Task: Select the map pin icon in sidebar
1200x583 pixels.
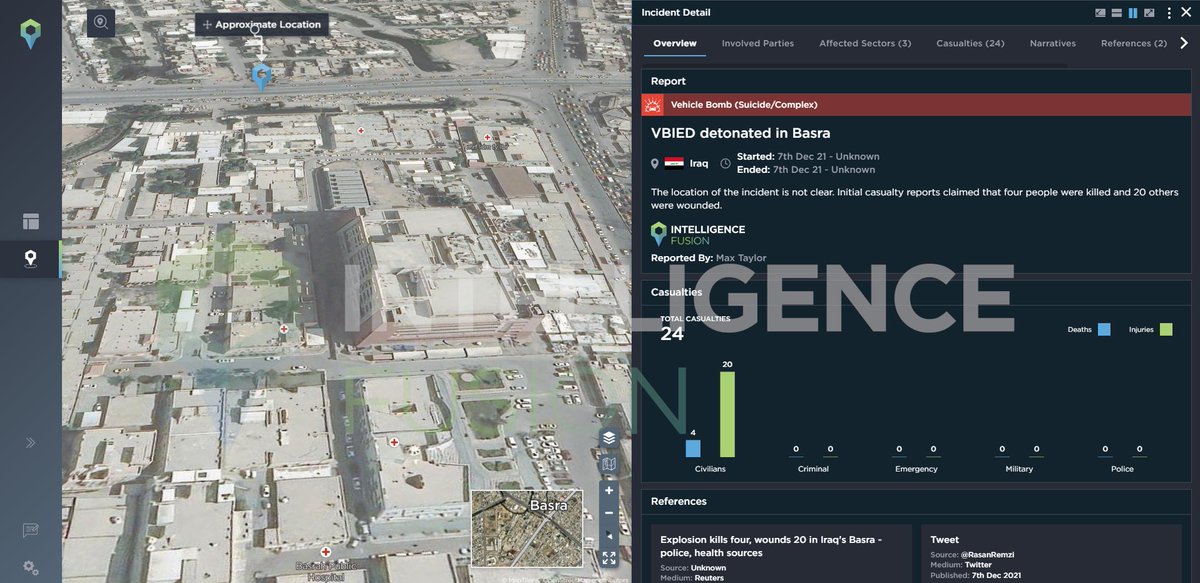Action: pyautogui.click(x=30, y=260)
